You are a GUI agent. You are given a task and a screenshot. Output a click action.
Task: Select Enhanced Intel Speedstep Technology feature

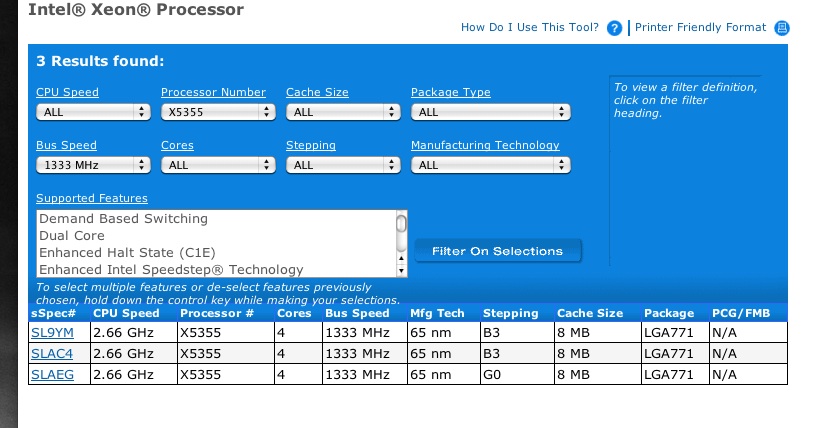(171, 269)
